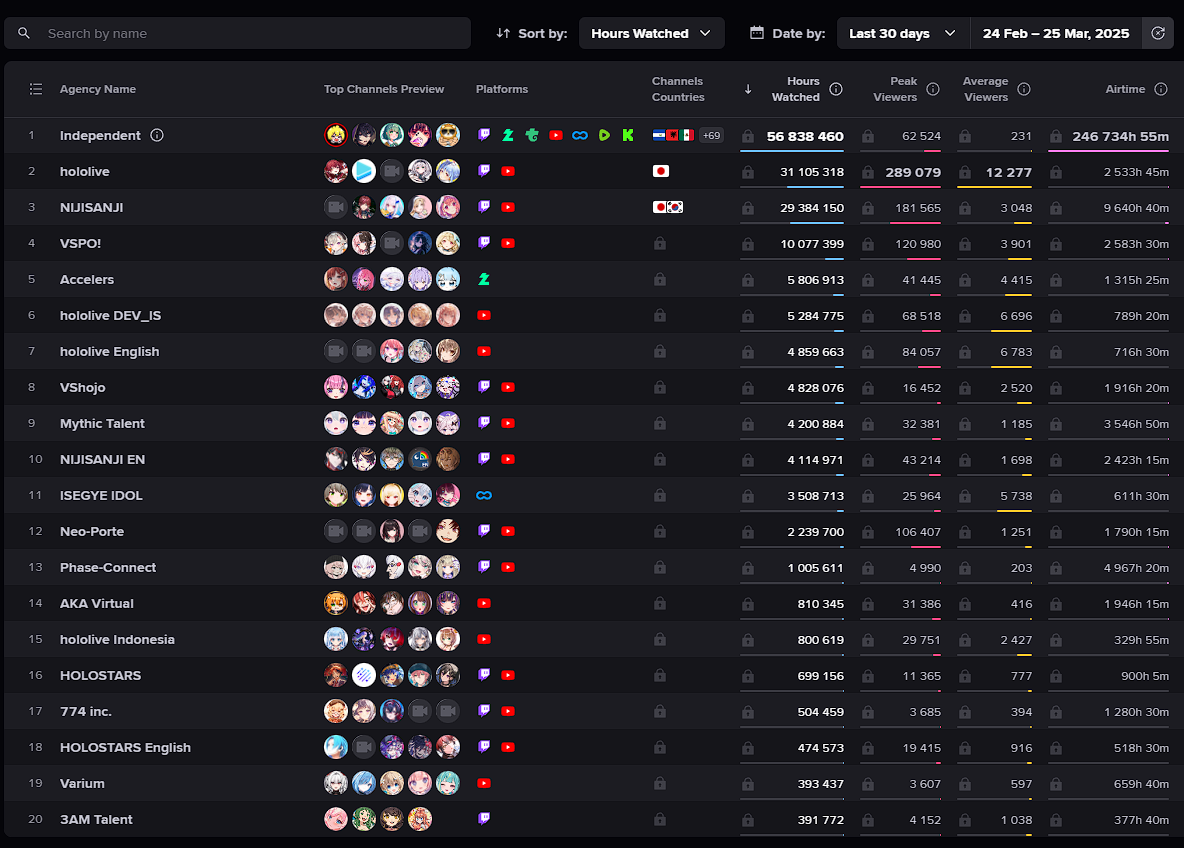This screenshot has height=848, width=1184.
Task: Click the lock icon before hololive hours watched
Action: coord(748,172)
